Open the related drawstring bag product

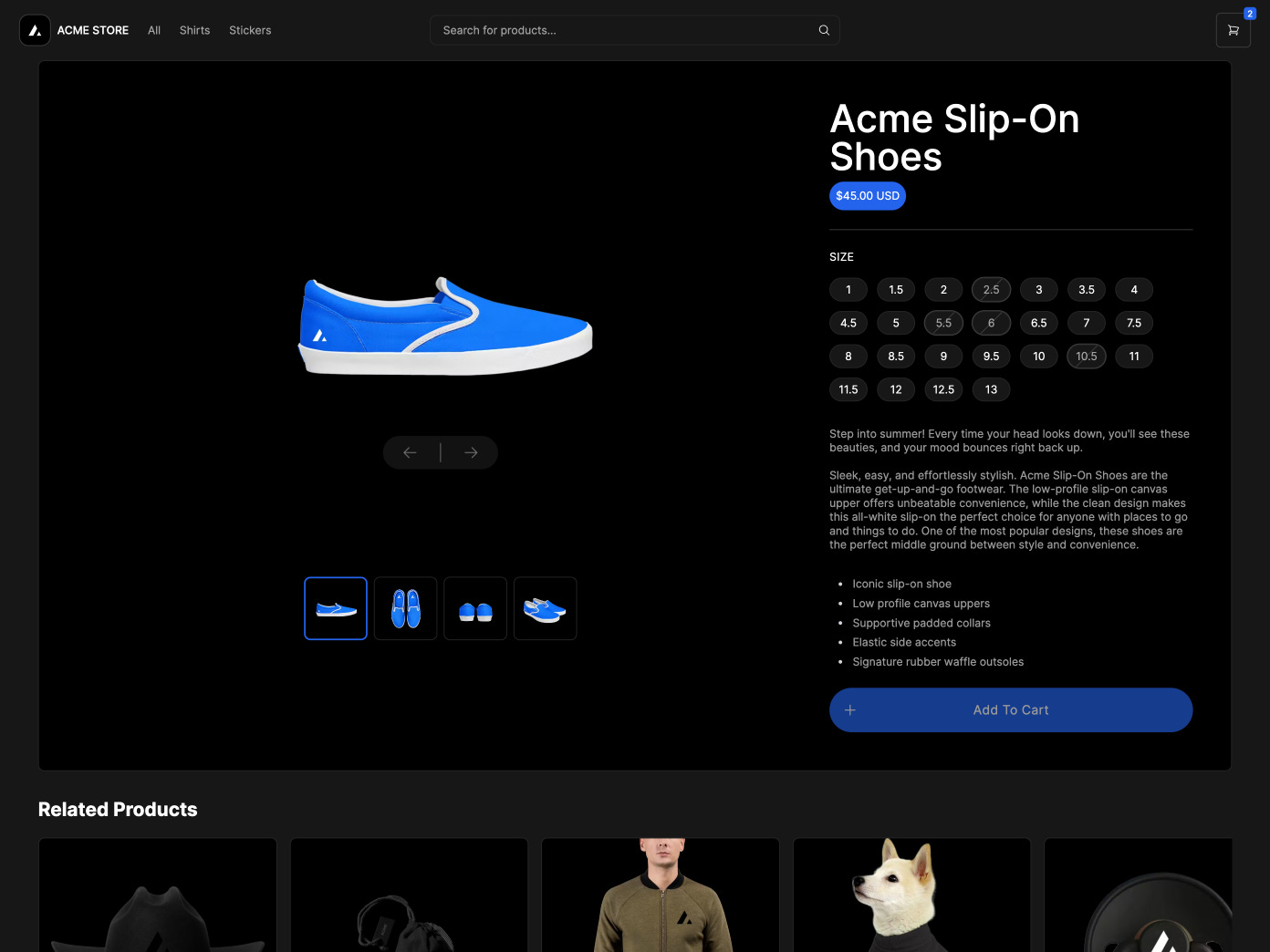pos(409,895)
